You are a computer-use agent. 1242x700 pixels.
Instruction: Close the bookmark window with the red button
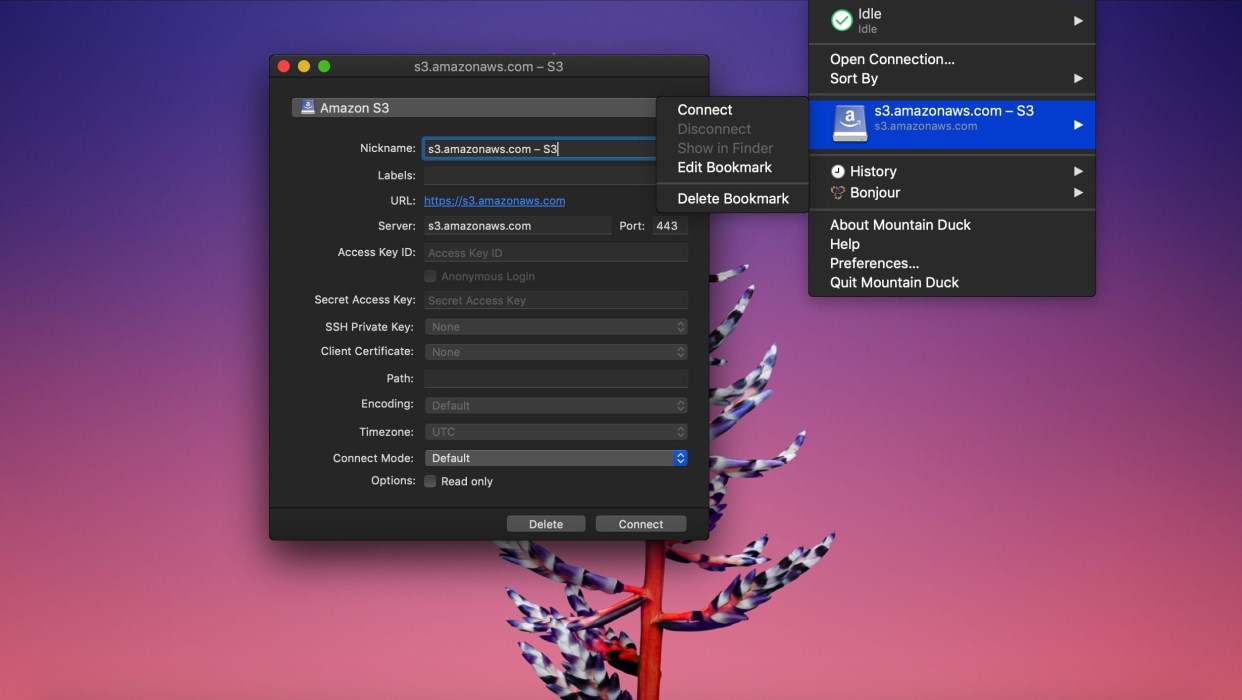pyautogui.click(x=284, y=66)
